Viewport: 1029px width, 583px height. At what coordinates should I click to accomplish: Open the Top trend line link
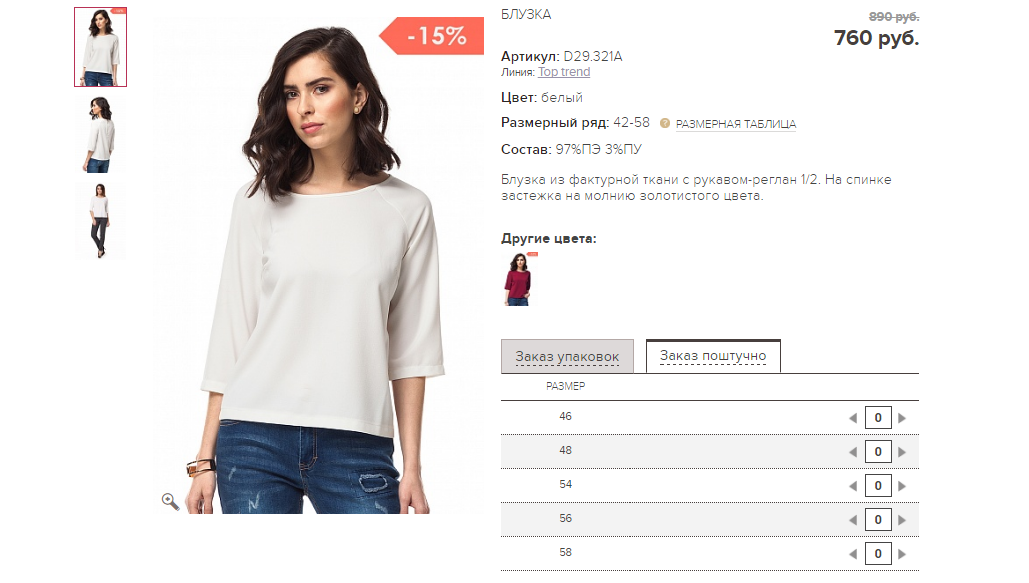click(x=564, y=72)
